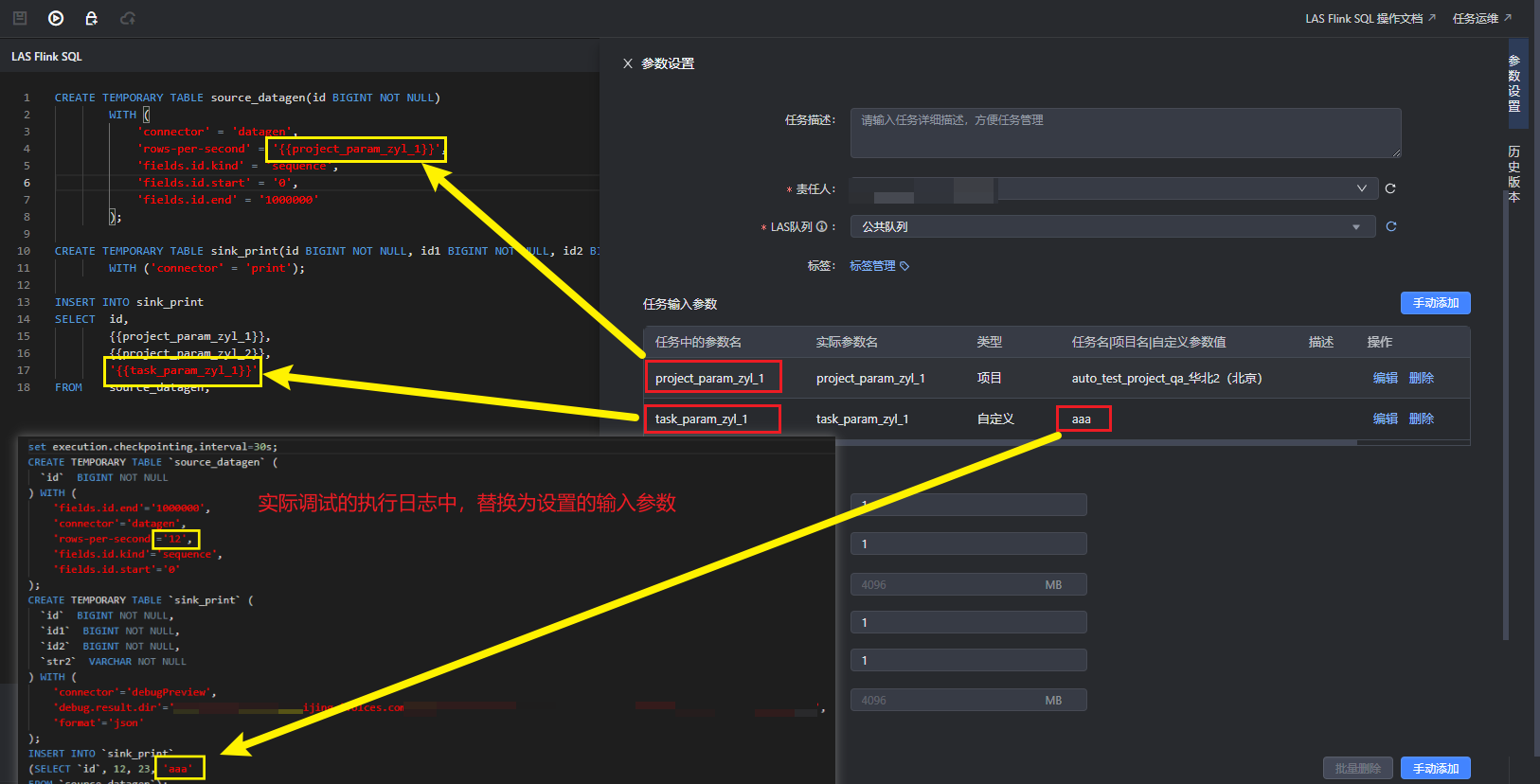Delete the task_param_zyl_1 parameter row
Viewport: 1540px width, 784px height.
click(x=1421, y=419)
